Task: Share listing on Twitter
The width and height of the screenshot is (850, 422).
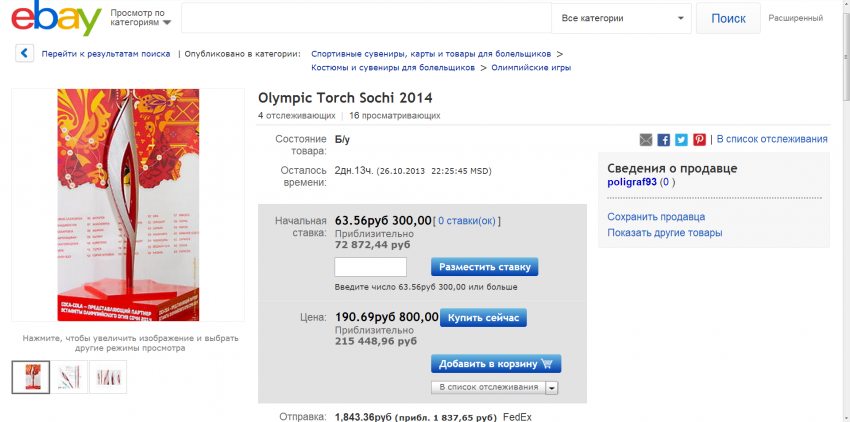Action: [681, 140]
